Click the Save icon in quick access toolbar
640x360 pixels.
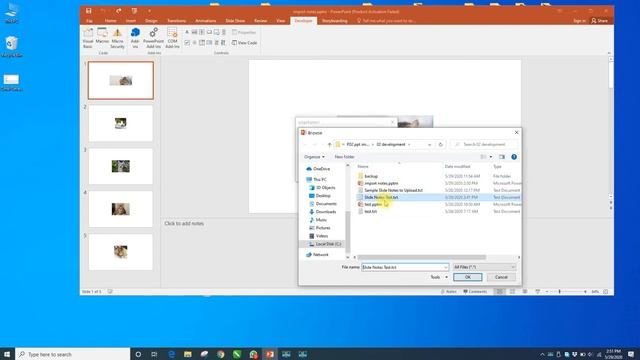[x=89, y=11]
